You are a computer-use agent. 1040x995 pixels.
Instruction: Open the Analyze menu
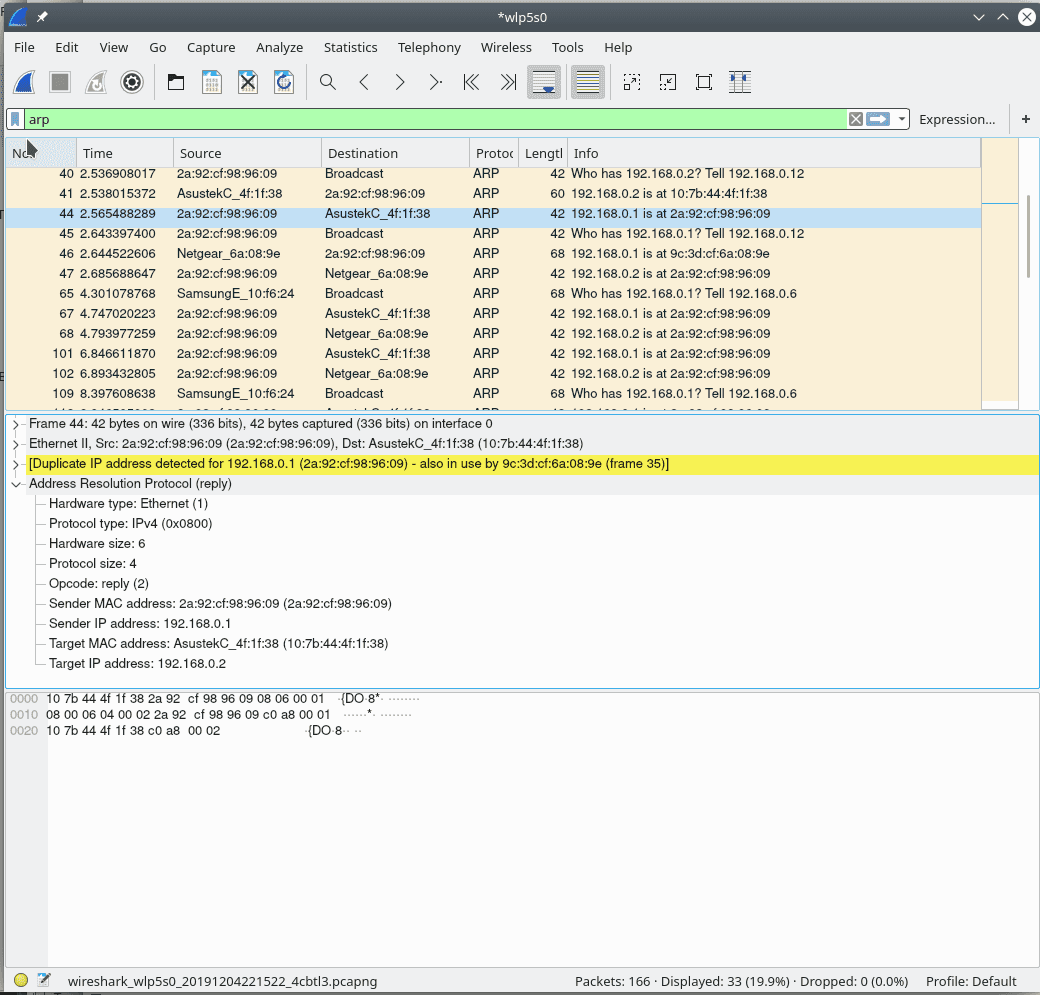tap(280, 47)
